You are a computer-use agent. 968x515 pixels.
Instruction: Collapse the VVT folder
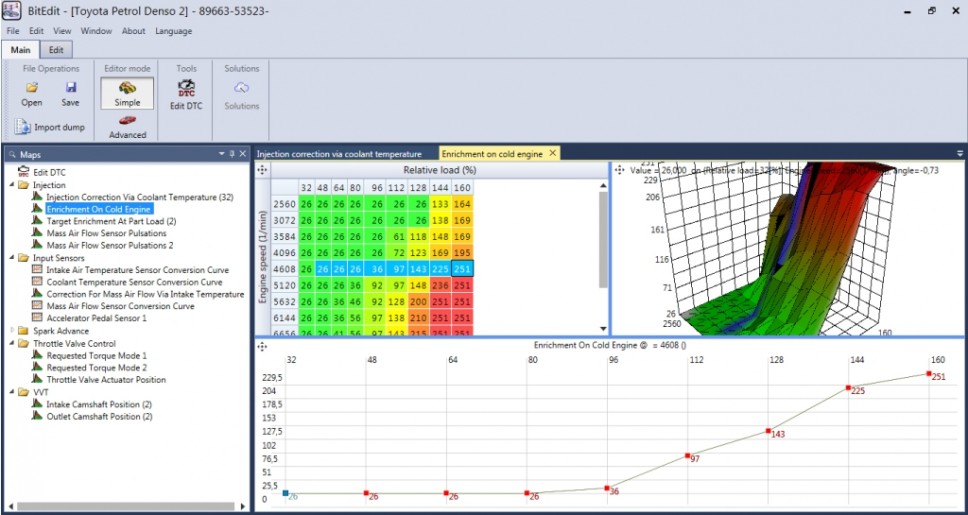[x=12, y=391]
